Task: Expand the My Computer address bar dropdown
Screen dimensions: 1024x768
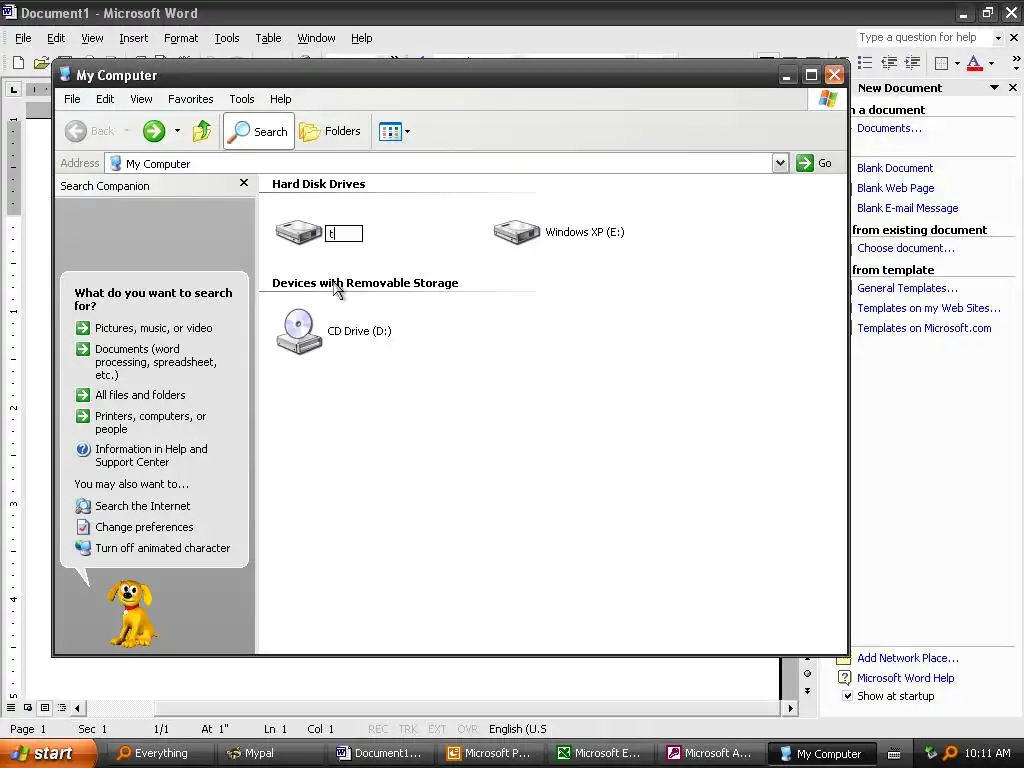Action: point(780,163)
